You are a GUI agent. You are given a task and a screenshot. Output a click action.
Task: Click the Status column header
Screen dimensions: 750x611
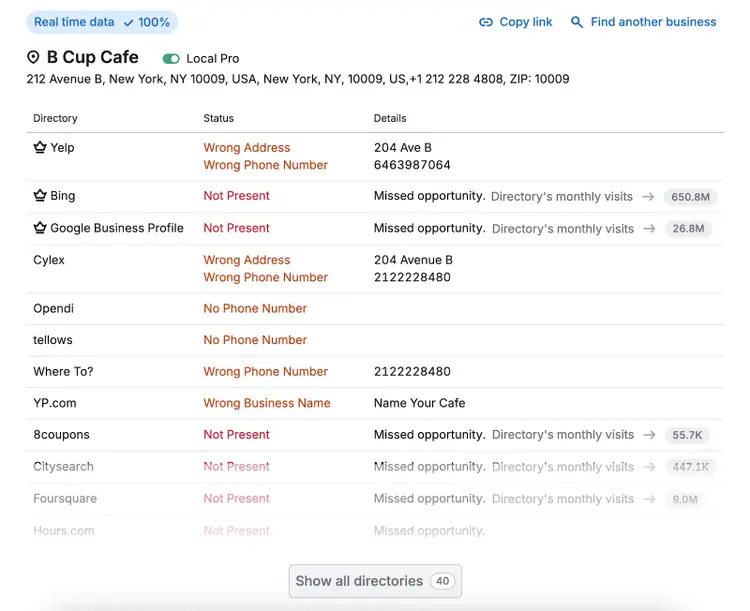tap(219, 118)
